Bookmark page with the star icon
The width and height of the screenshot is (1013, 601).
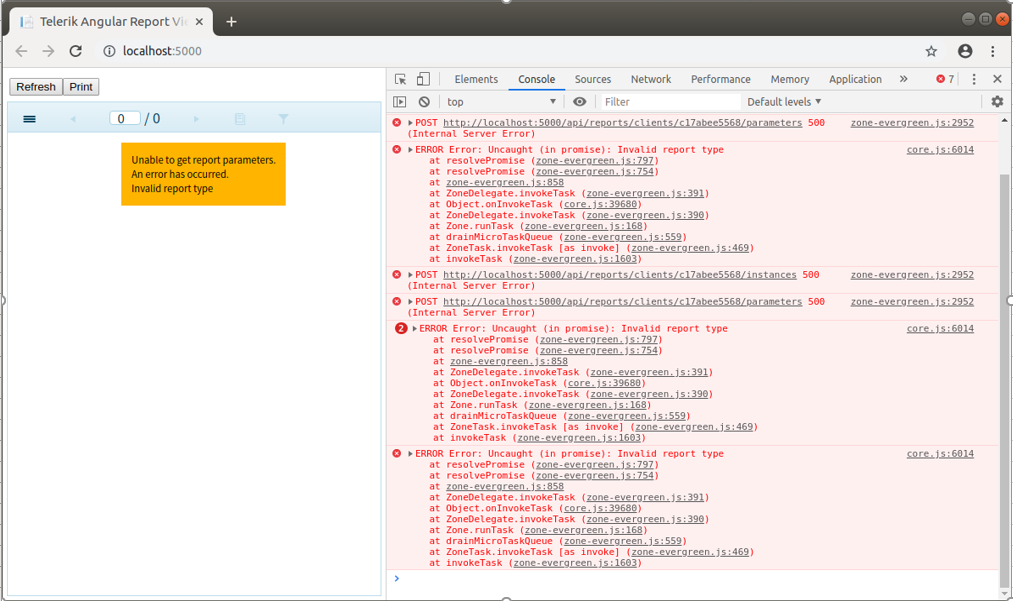point(931,51)
